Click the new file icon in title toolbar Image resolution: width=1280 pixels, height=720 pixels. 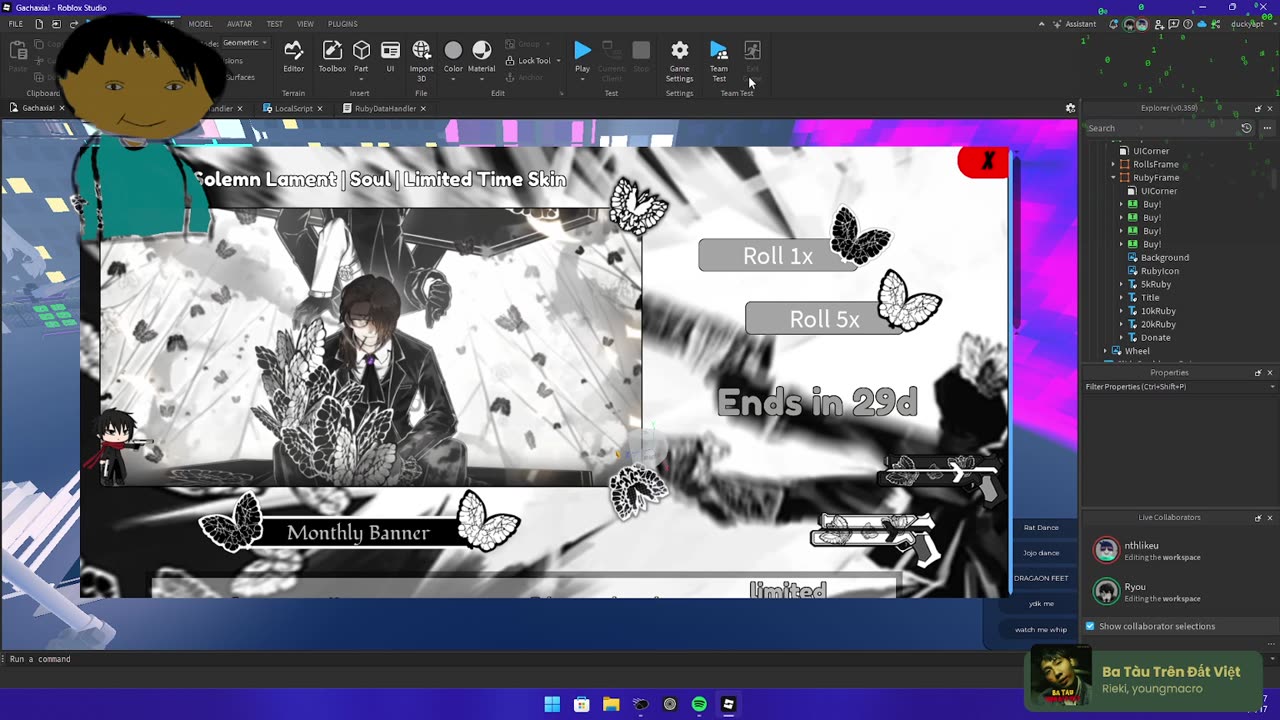click(x=39, y=24)
